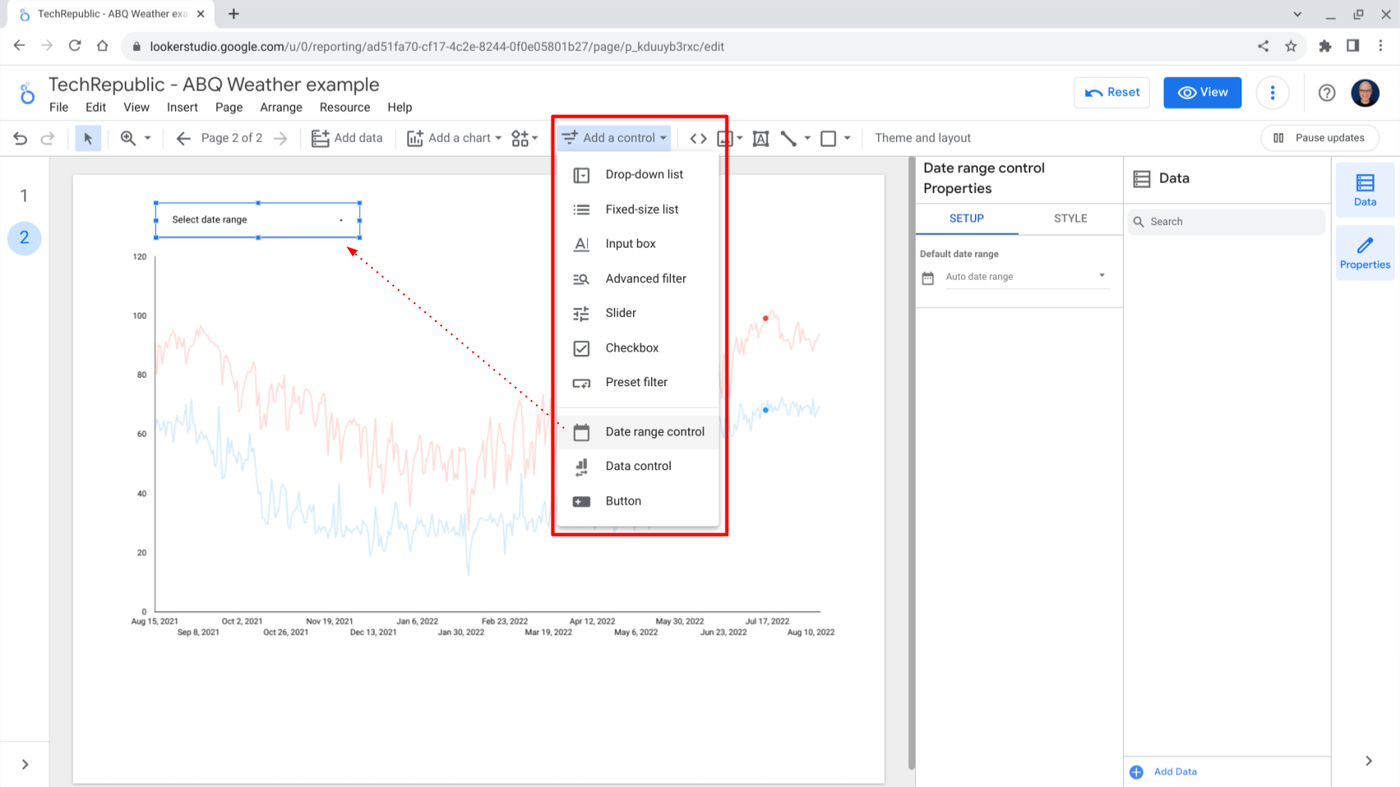Expand the Default date range dropdown
The image size is (1400, 787).
1024,277
